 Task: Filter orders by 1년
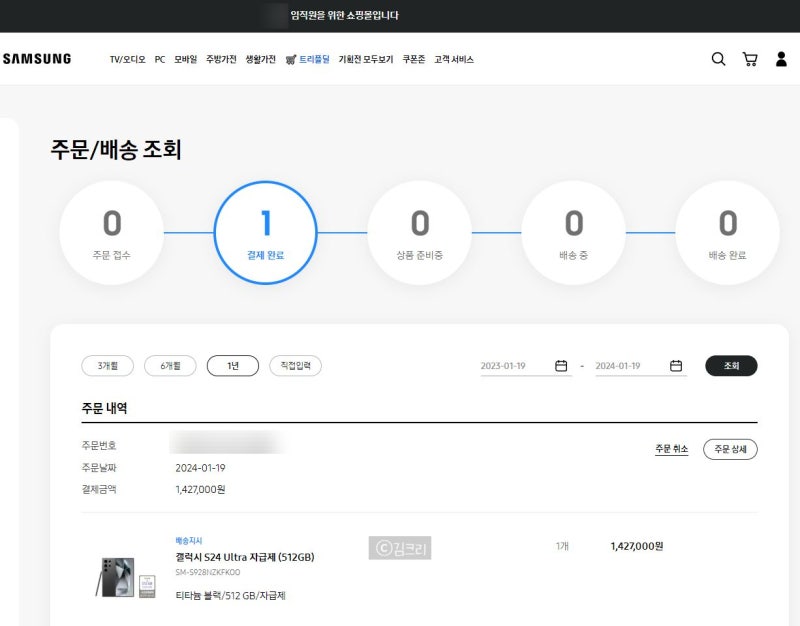pos(233,366)
